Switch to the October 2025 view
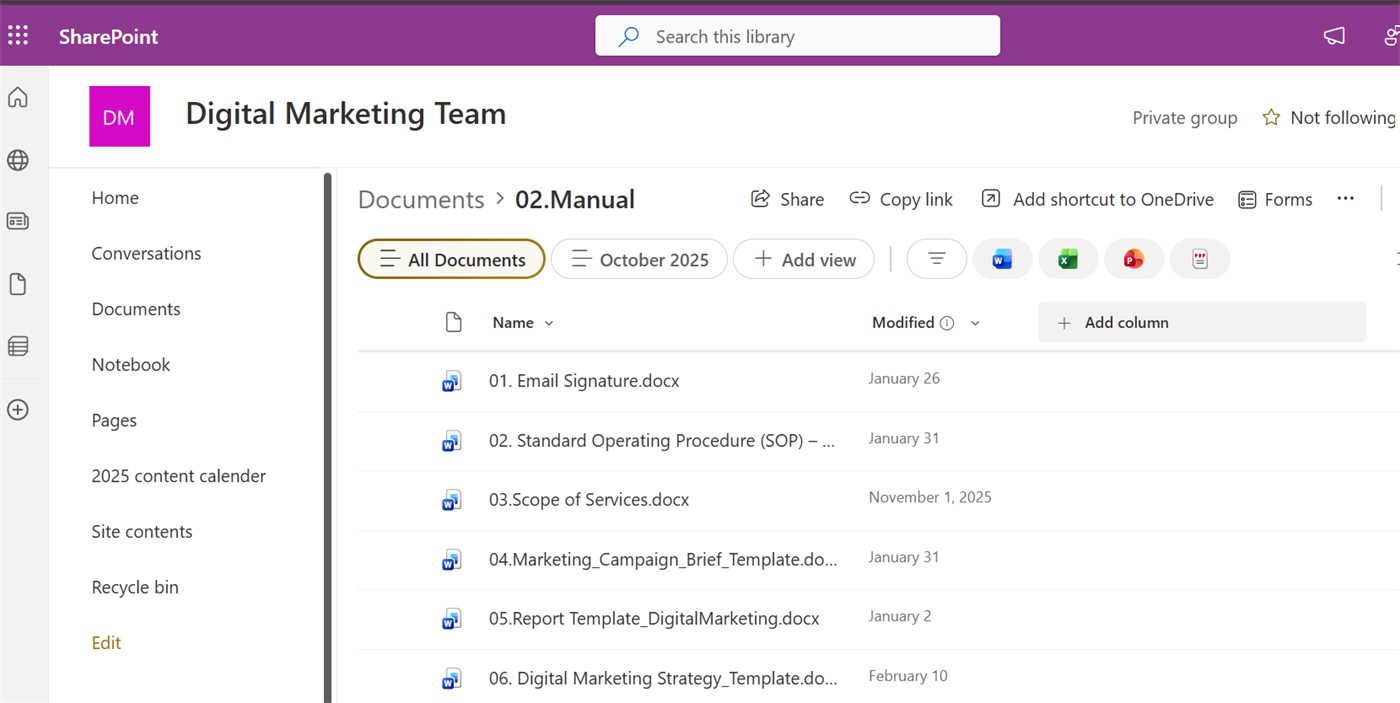1400x703 pixels. [x=639, y=260]
